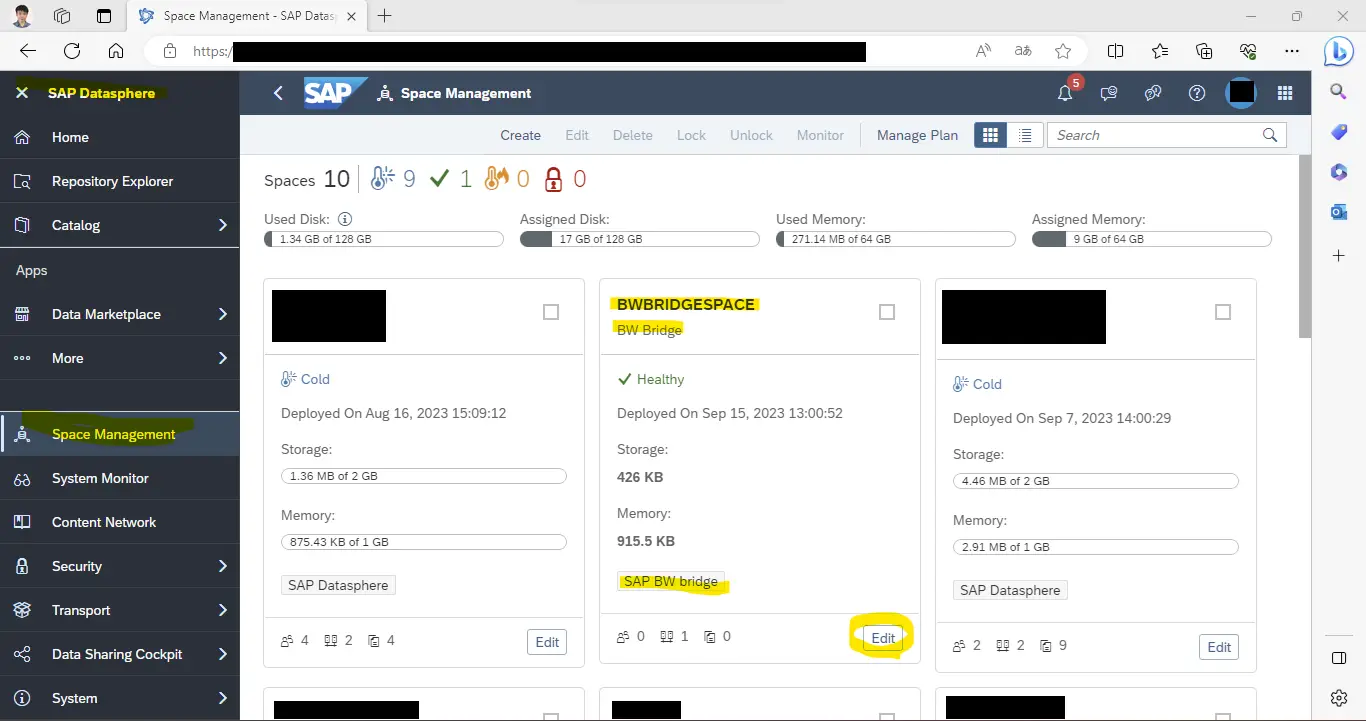Viewport: 1366px width, 721px height.
Task: Click the Content Network icon
Action: 22,522
